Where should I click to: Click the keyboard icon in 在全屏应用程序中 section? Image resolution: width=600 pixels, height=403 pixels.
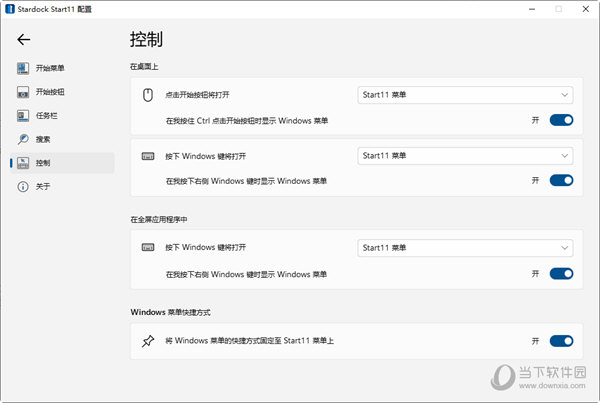pos(148,247)
